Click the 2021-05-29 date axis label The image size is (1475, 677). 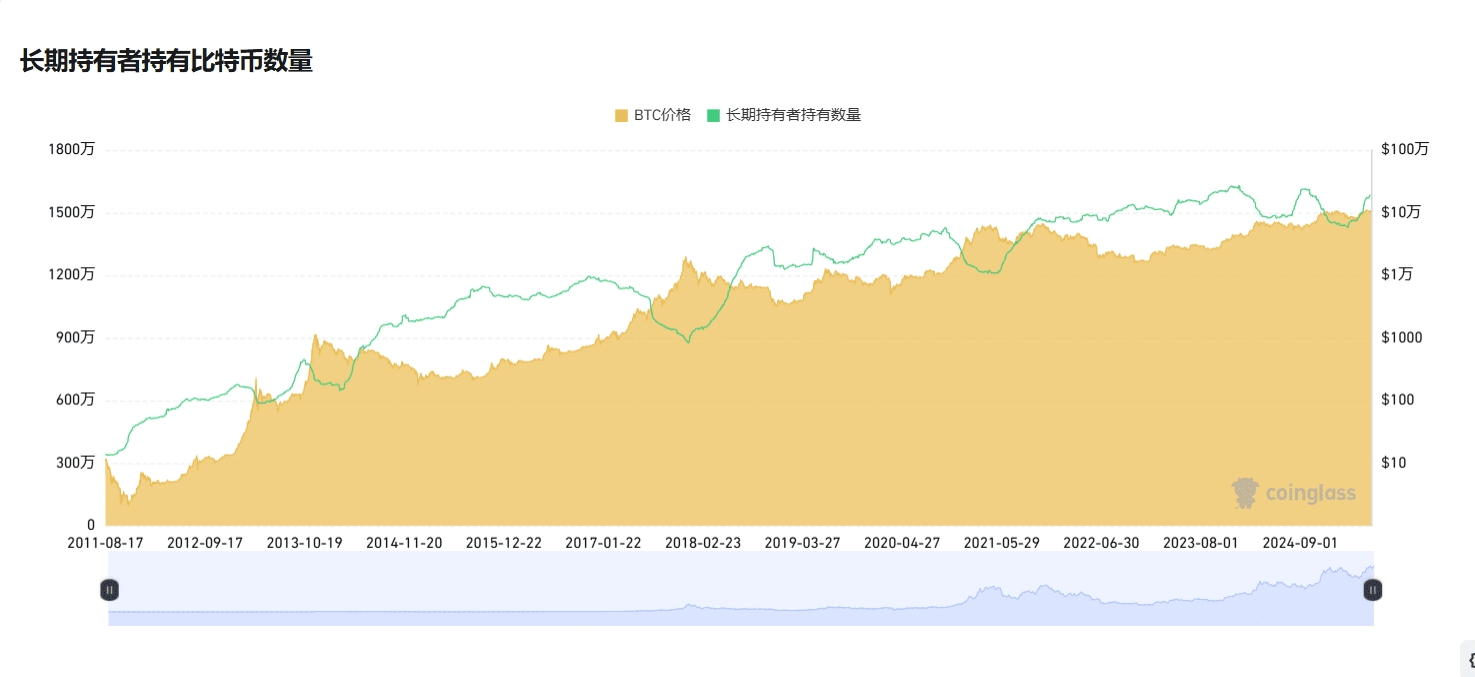1002,543
